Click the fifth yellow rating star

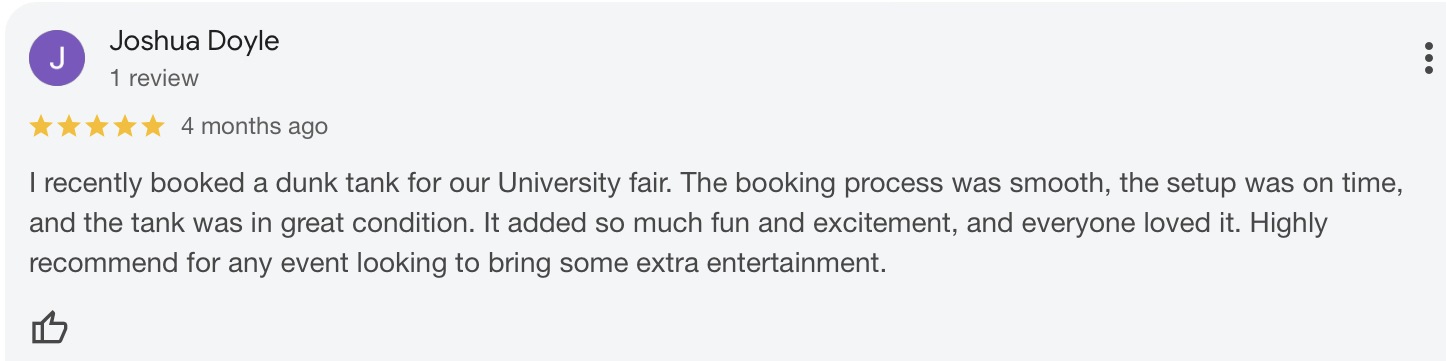153,126
